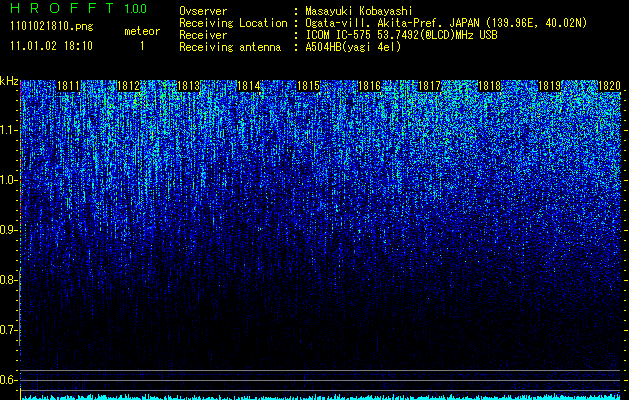Click the meteor count value 1
This screenshot has height=400, width=629.
[x=142, y=46]
